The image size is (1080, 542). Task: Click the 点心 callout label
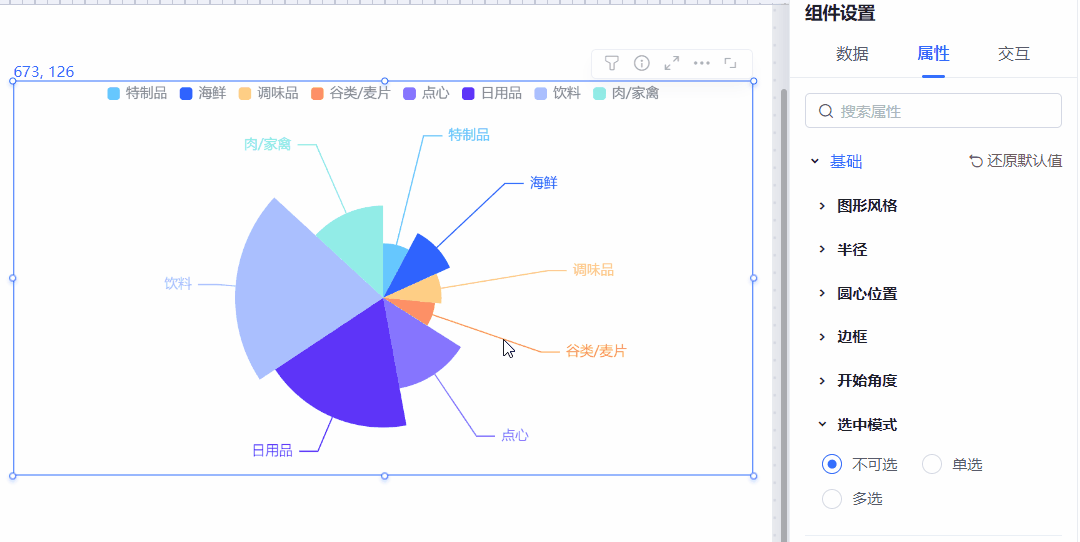(515, 435)
